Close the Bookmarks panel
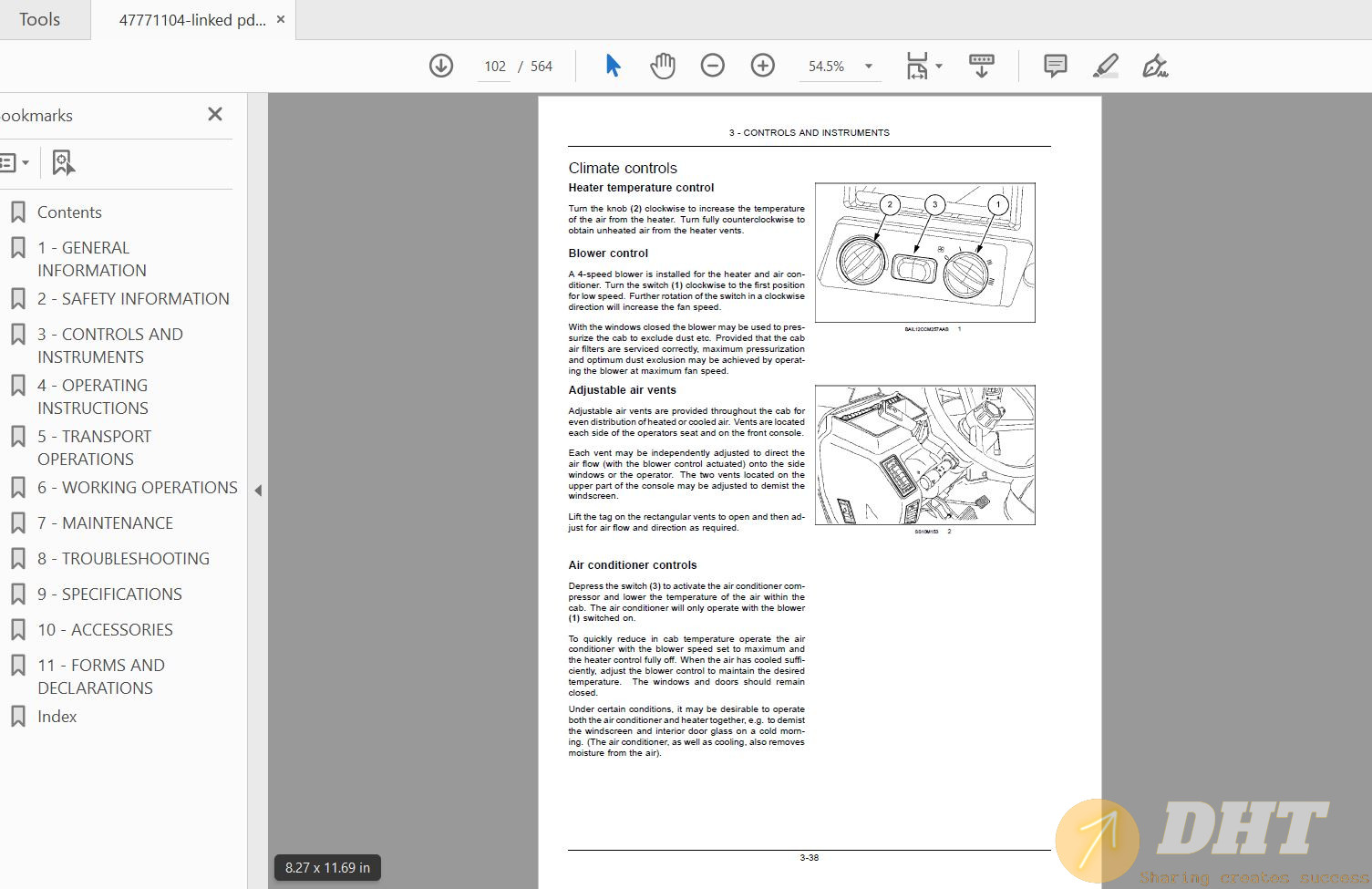 click(x=215, y=114)
